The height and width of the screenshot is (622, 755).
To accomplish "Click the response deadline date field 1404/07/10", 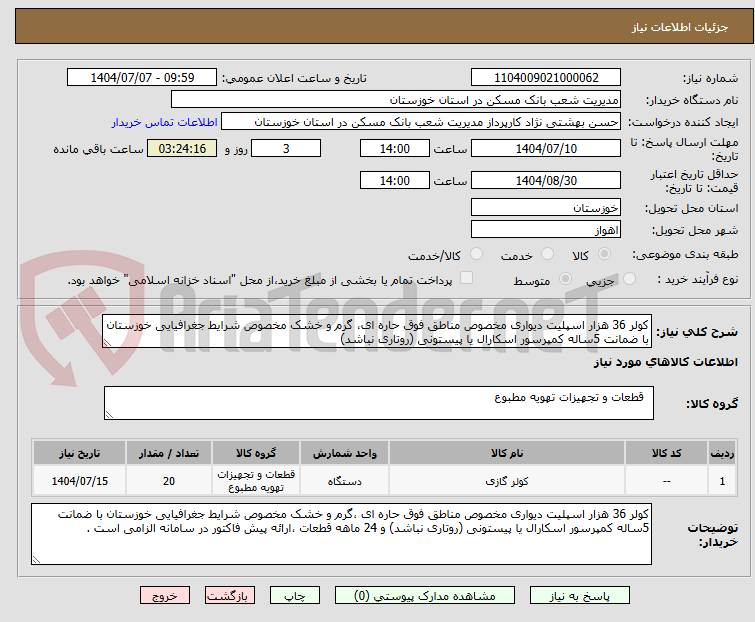I will (546, 149).
